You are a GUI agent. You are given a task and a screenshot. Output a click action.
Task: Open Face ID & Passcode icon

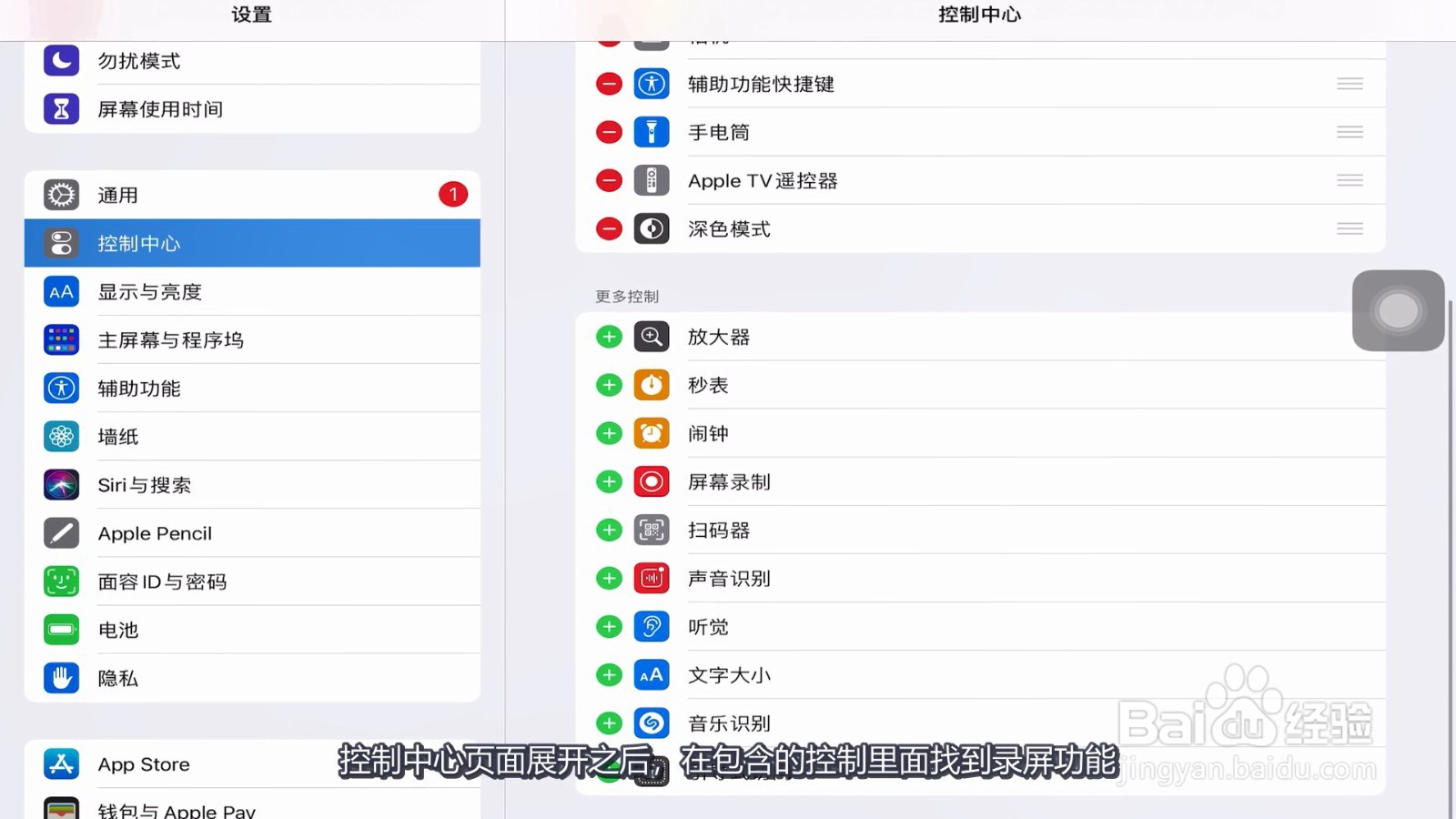pyautogui.click(x=61, y=581)
